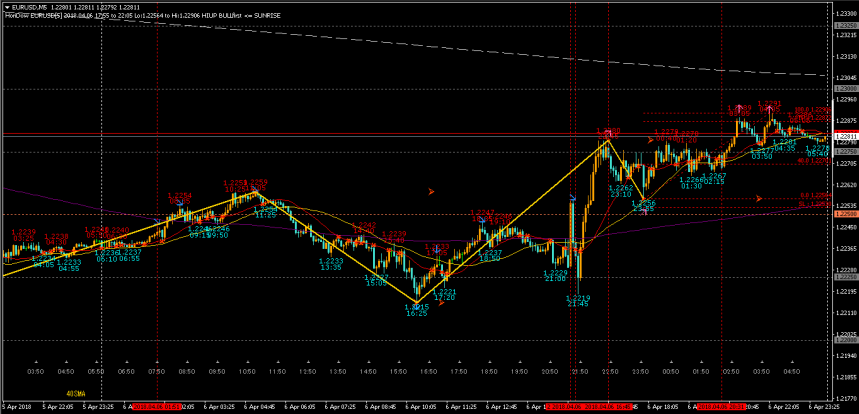Click the 6 Apr 10:05 time axis label

pos(421,407)
